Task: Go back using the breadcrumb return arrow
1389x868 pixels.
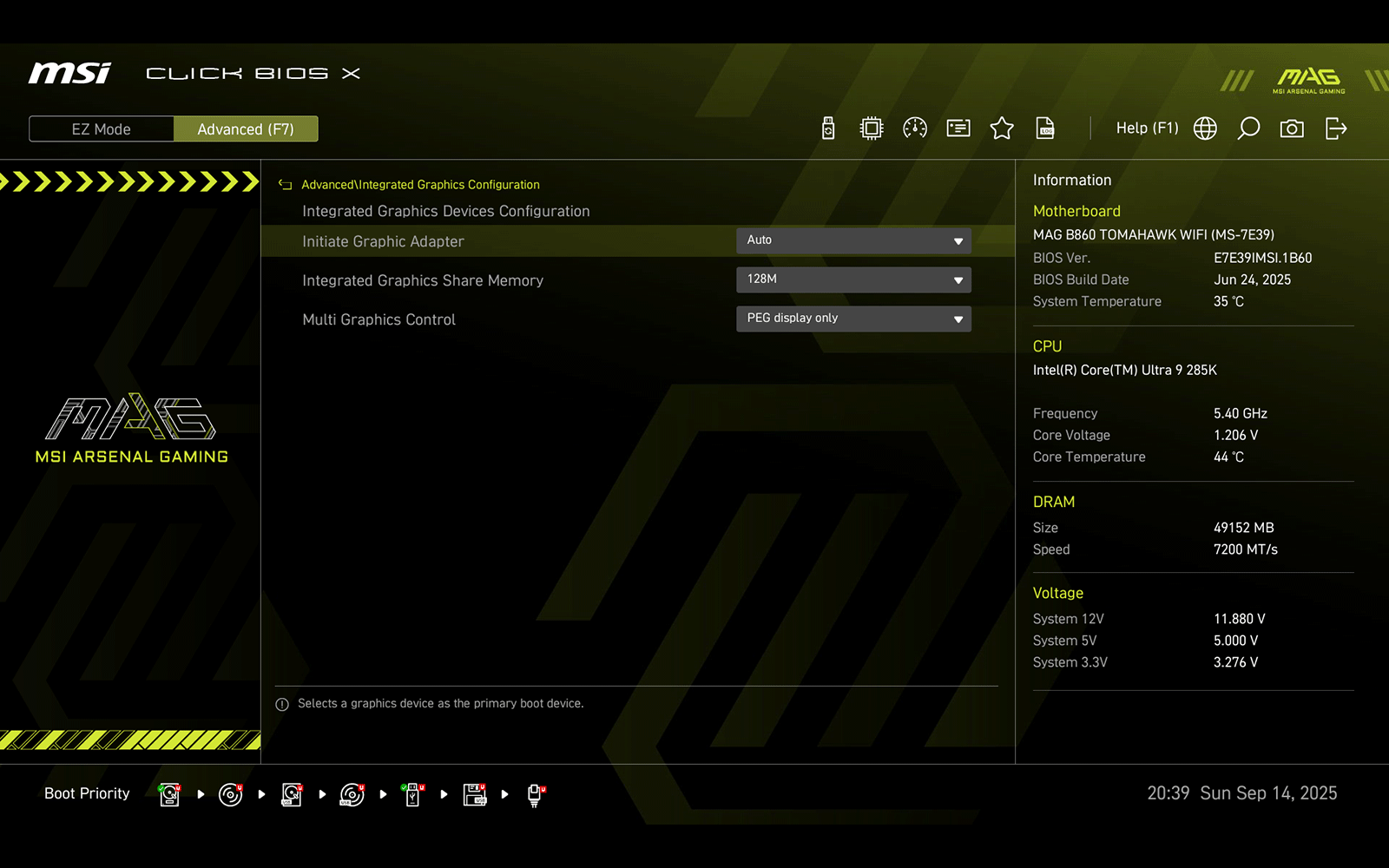Action: 285,185
